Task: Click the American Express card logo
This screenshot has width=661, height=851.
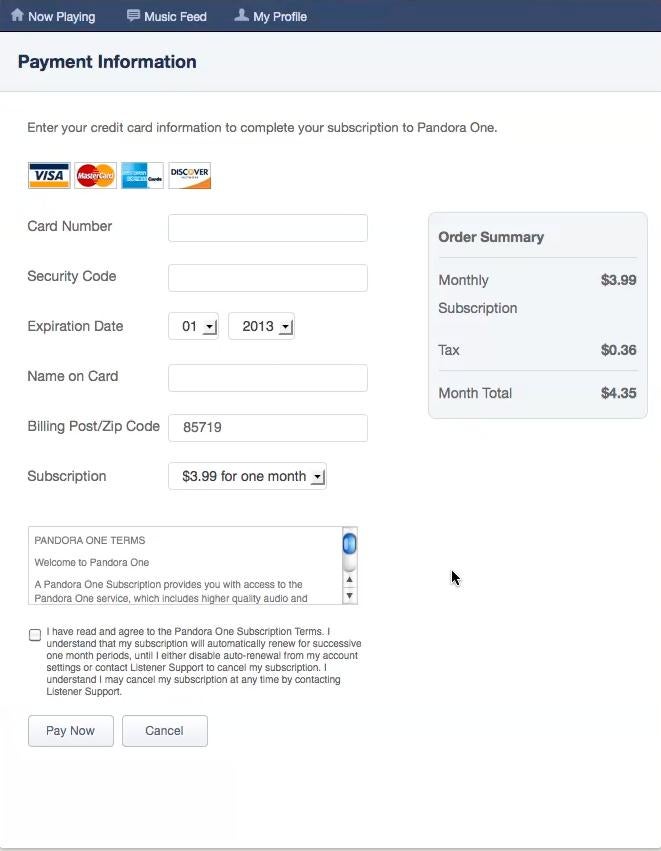Action: coord(142,176)
